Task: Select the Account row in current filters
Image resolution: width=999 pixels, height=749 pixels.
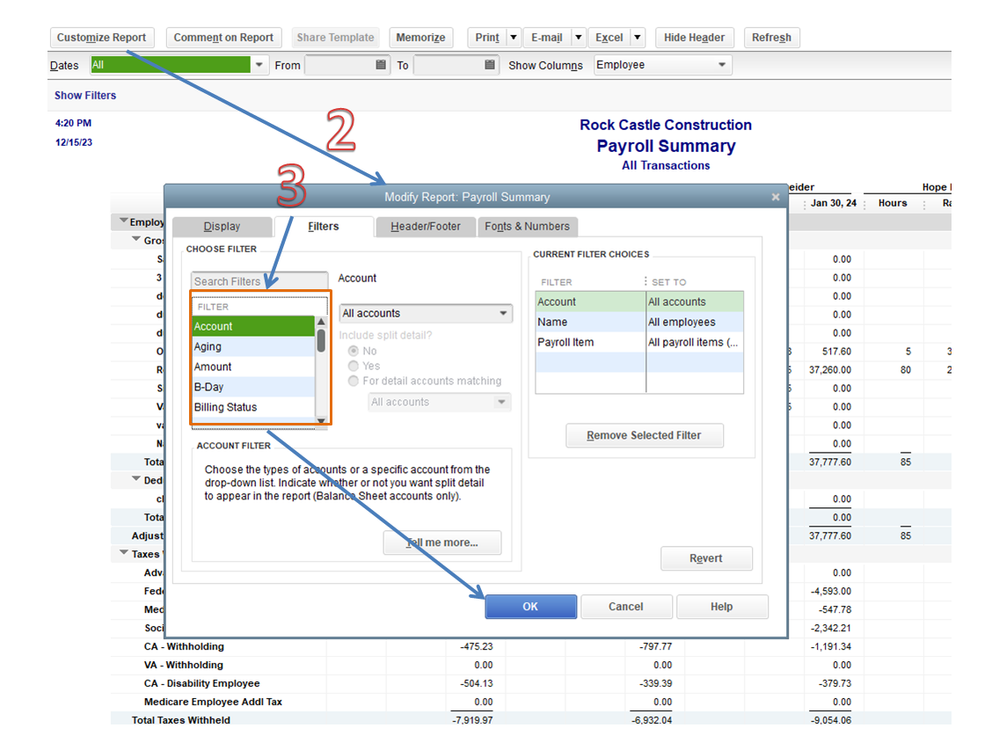Action: (x=640, y=302)
